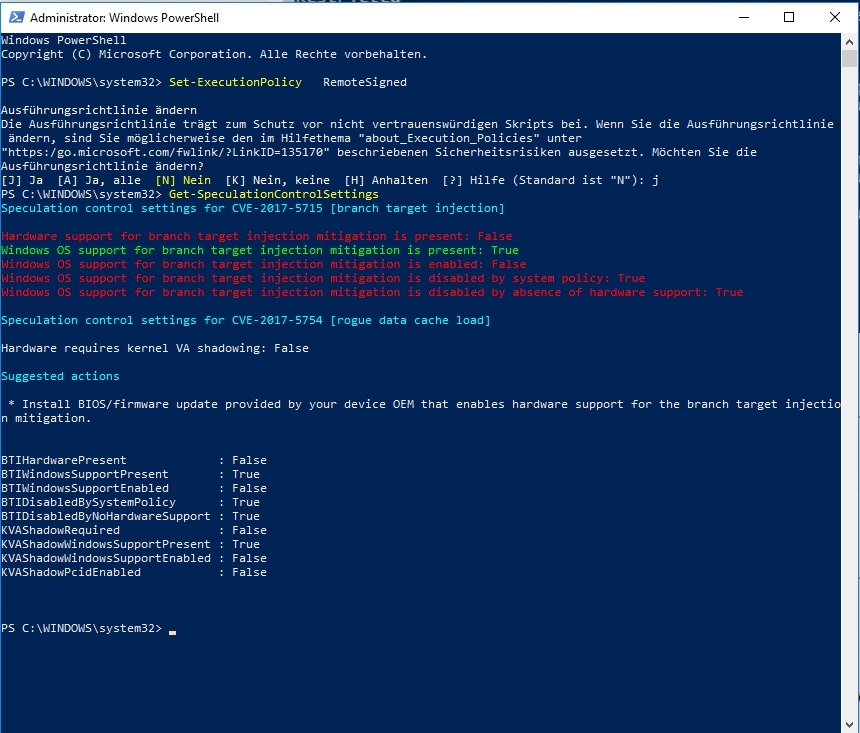Click the RemoteSigned argument text
The image size is (860, 733).
coord(365,82)
